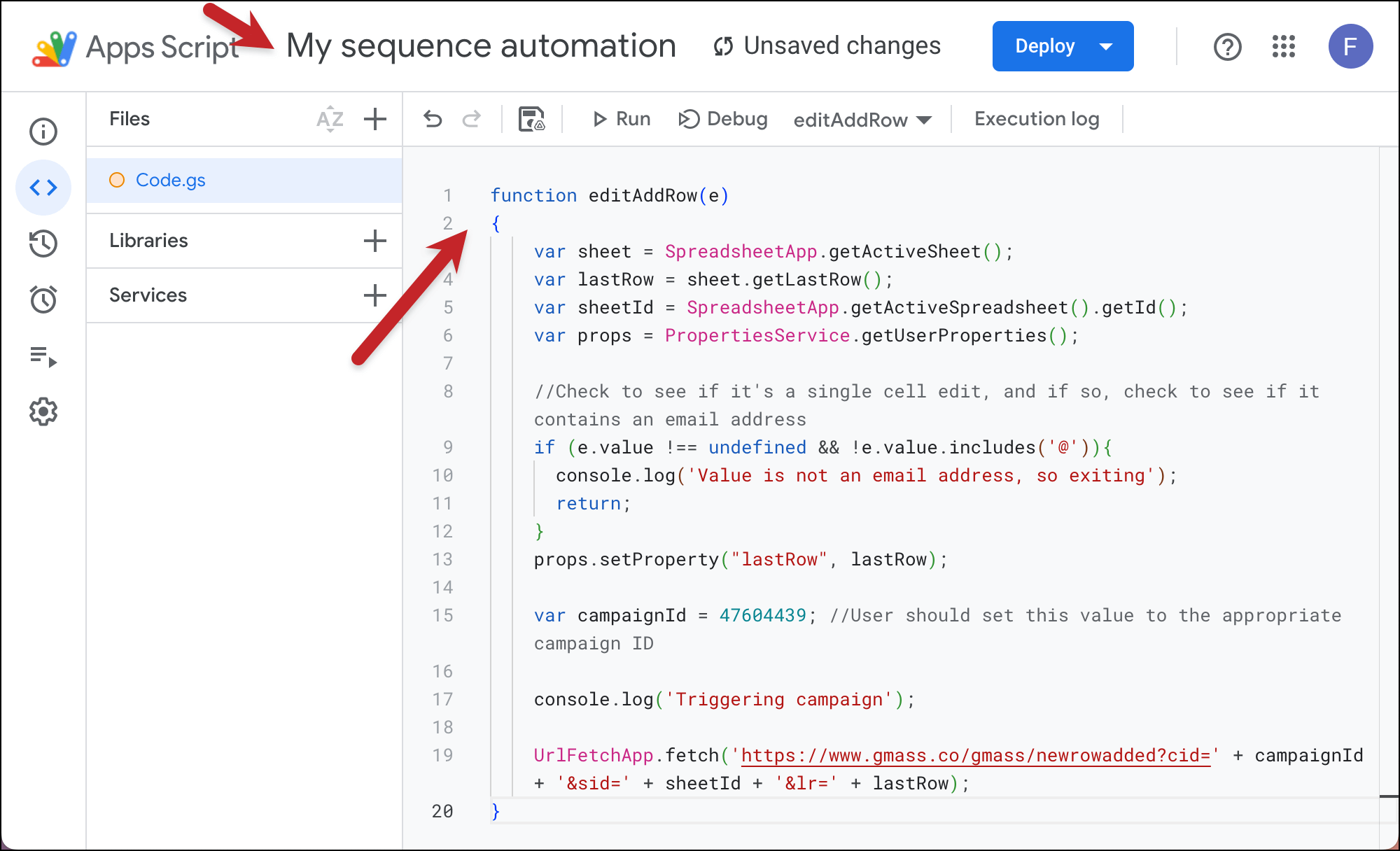Select the Code.gs file
Image resolution: width=1400 pixels, height=851 pixels.
[x=170, y=181]
